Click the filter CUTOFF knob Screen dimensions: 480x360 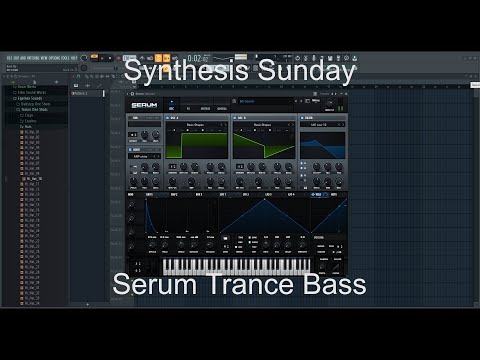click(x=316, y=166)
